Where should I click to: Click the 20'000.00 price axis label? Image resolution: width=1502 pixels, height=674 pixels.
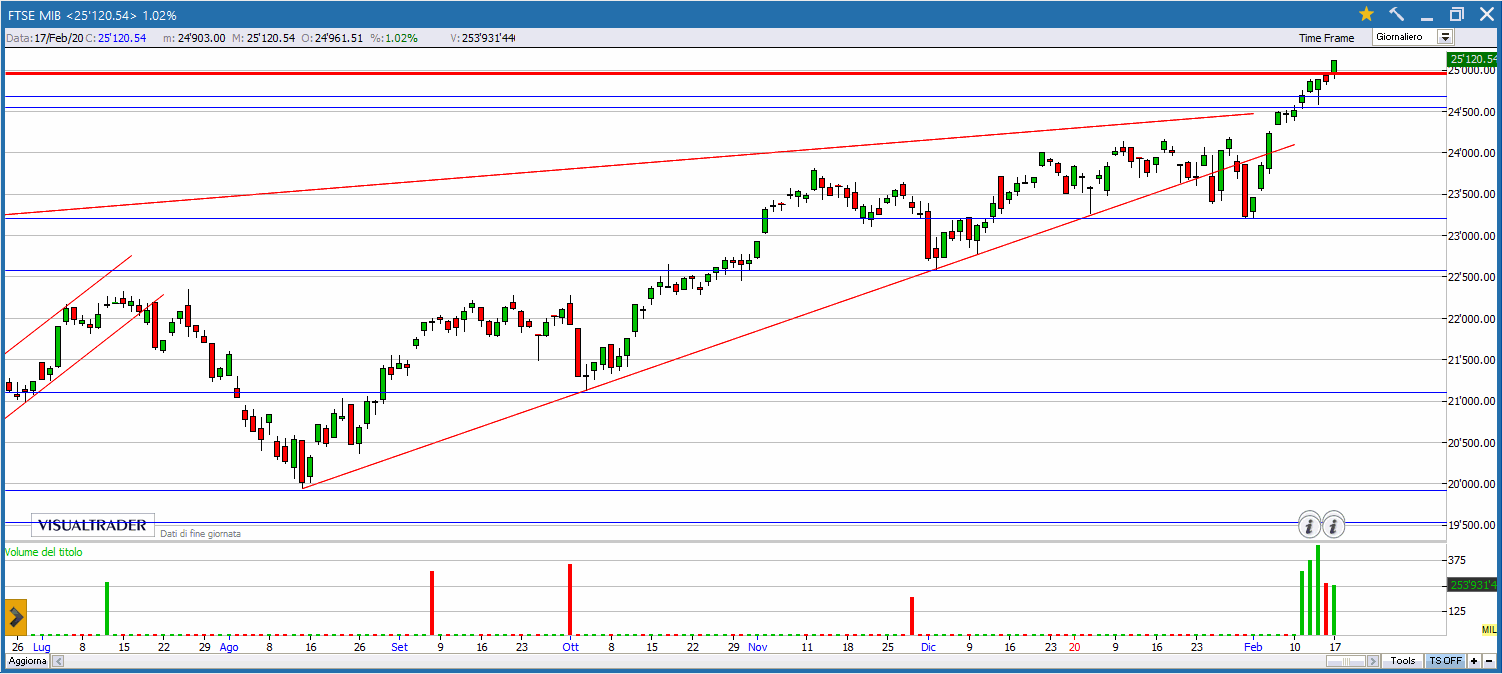click(1474, 484)
